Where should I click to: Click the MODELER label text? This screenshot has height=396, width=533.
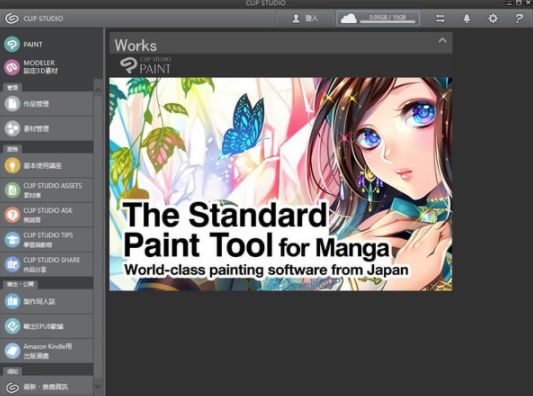click(39, 63)
